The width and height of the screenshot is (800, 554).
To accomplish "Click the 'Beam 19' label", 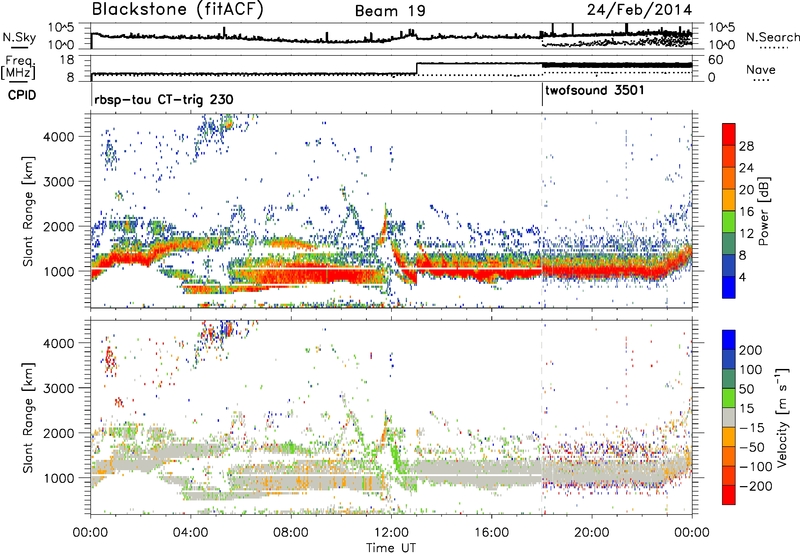I will click(x=390, y=11).
